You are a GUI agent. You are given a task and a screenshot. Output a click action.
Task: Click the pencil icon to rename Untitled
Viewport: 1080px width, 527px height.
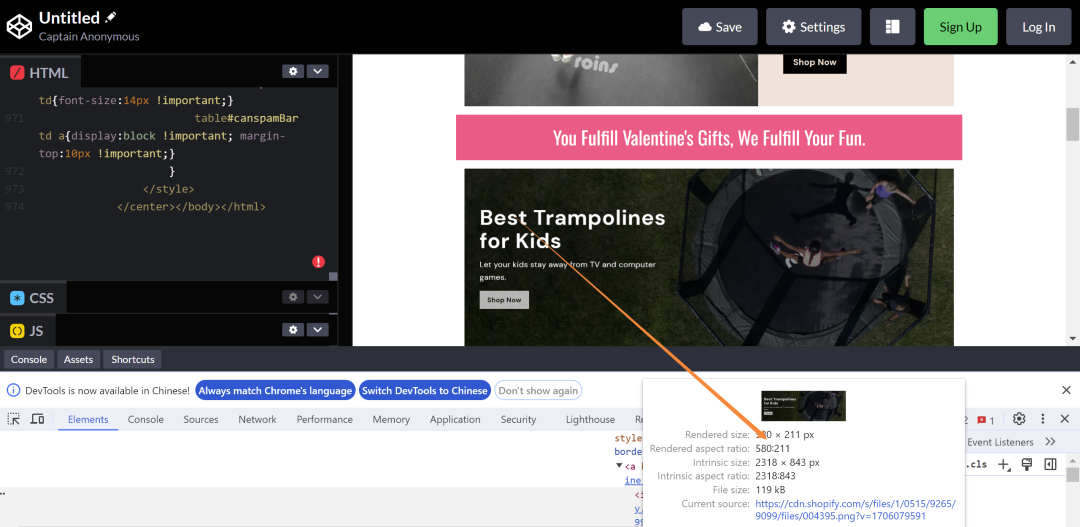click(111, 17)
